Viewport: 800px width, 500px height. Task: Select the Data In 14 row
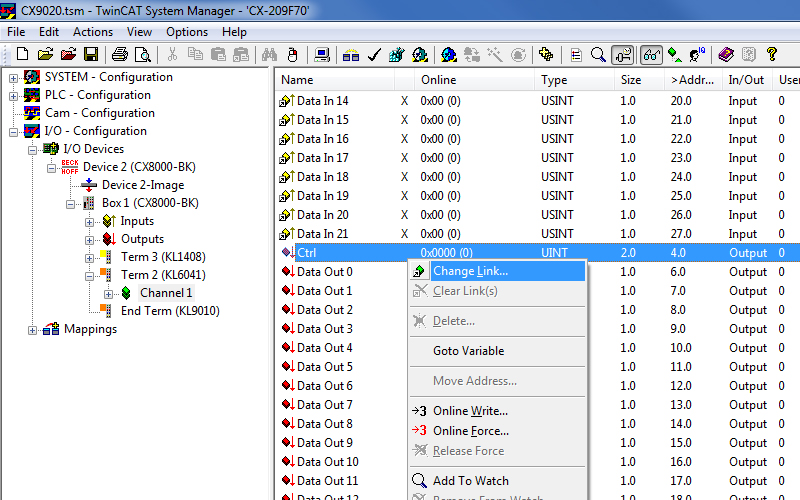[537, 101]
